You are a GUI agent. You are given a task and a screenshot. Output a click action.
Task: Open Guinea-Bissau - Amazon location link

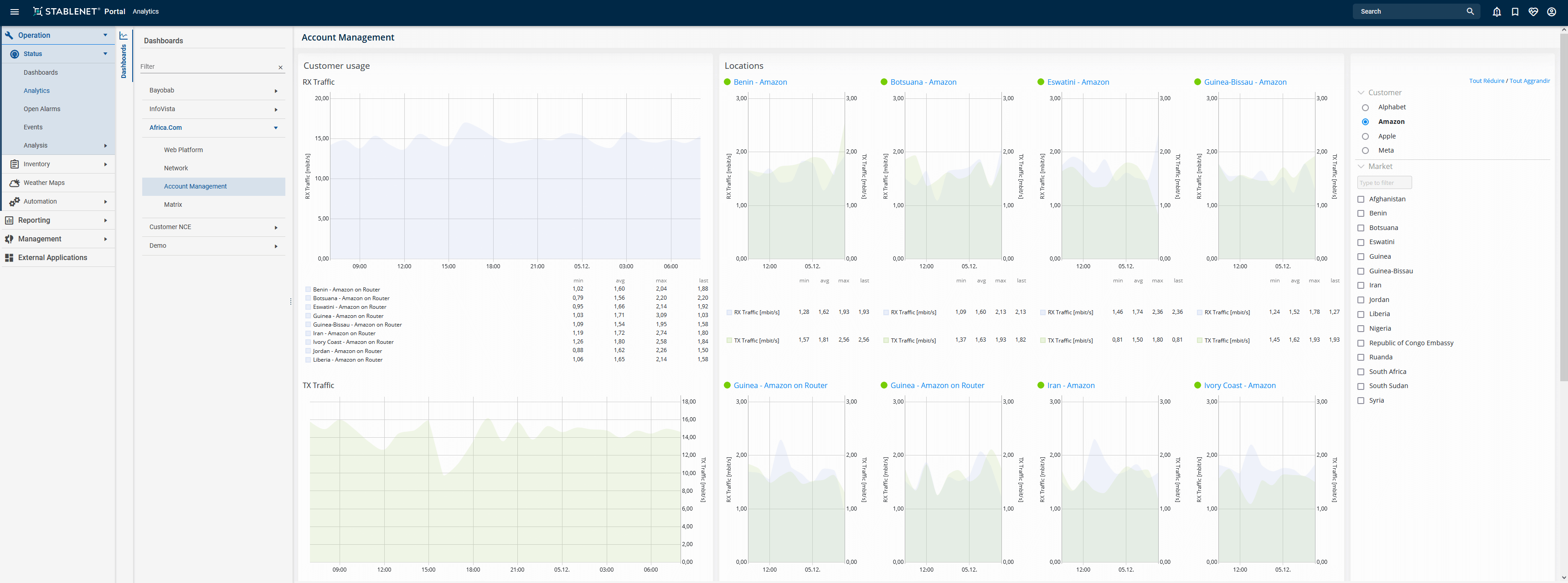(1245, 82)
